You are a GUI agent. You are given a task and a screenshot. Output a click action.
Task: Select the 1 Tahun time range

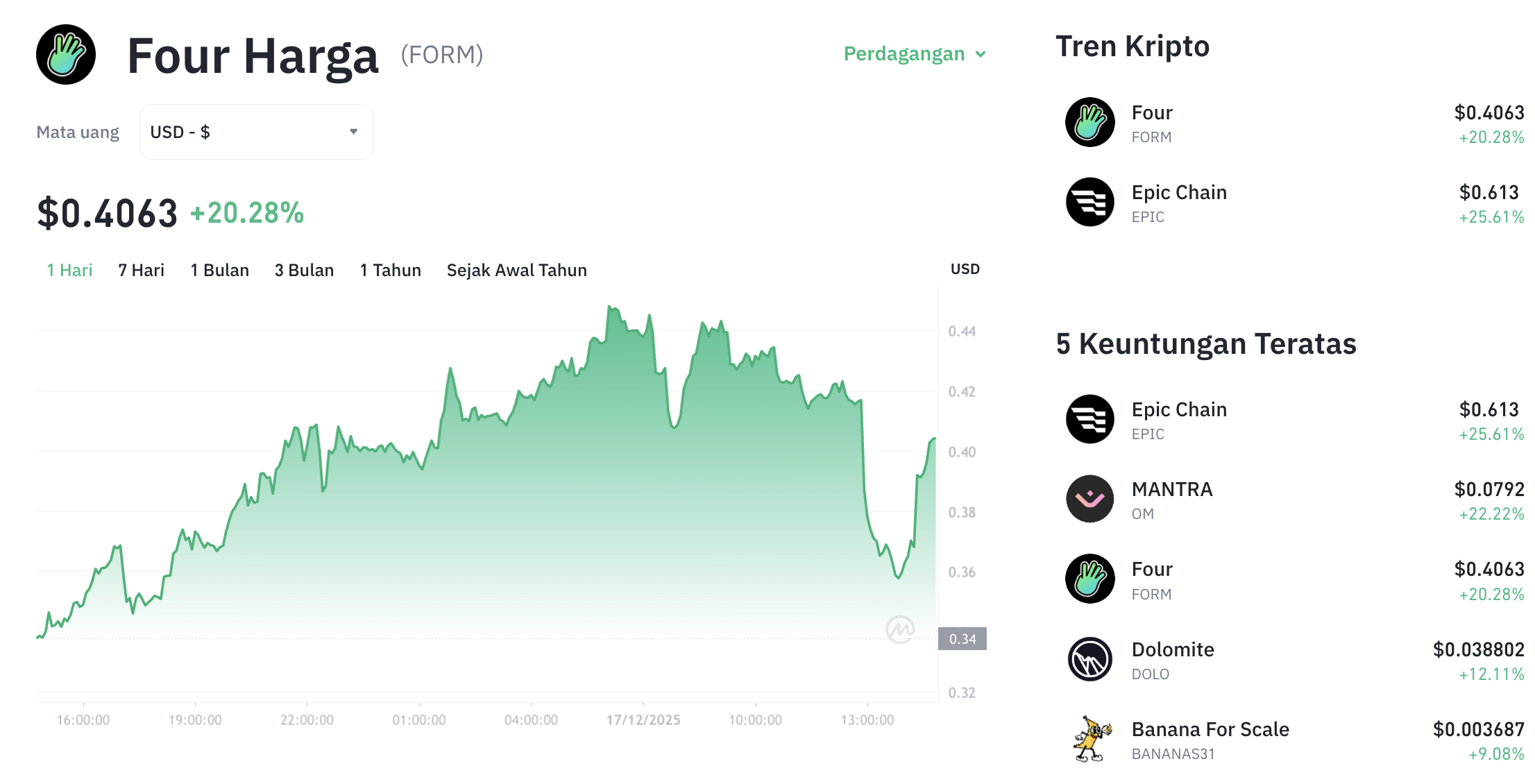390,271
